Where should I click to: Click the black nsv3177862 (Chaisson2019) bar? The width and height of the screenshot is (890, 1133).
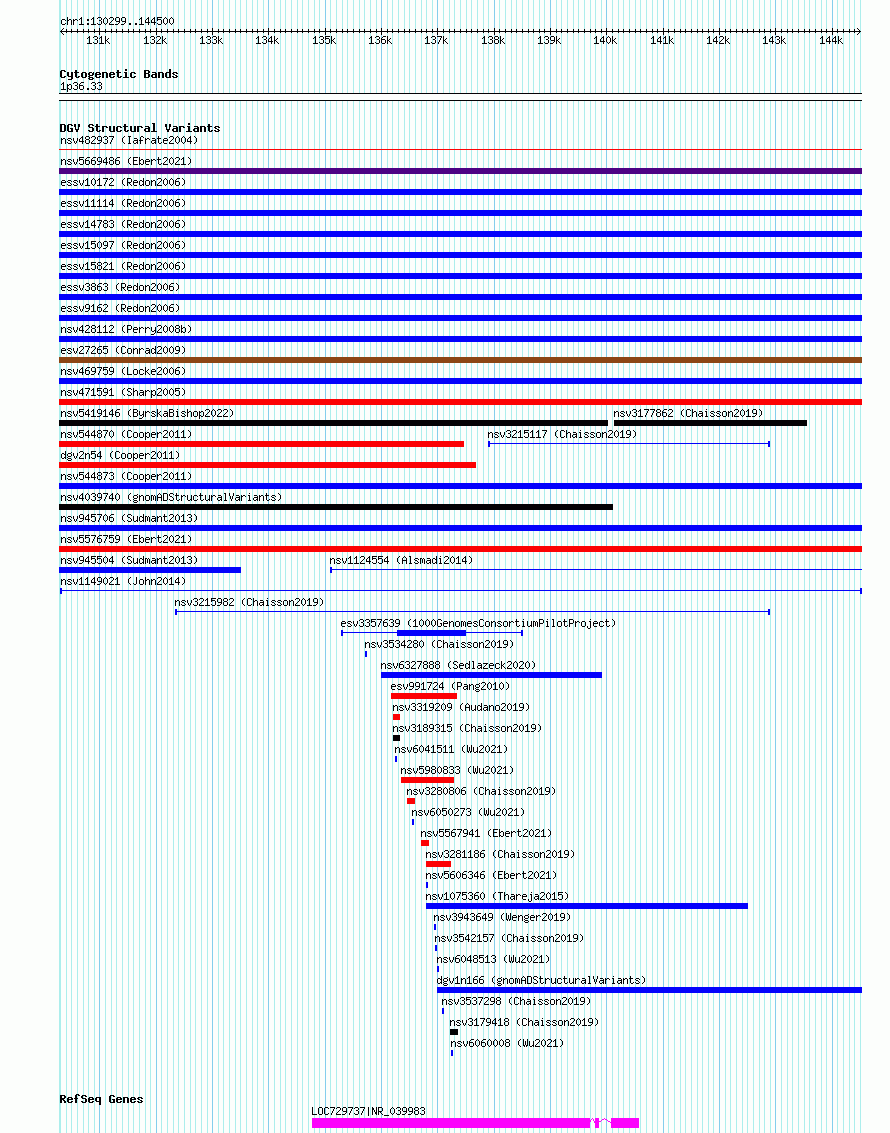pos(710,423)
